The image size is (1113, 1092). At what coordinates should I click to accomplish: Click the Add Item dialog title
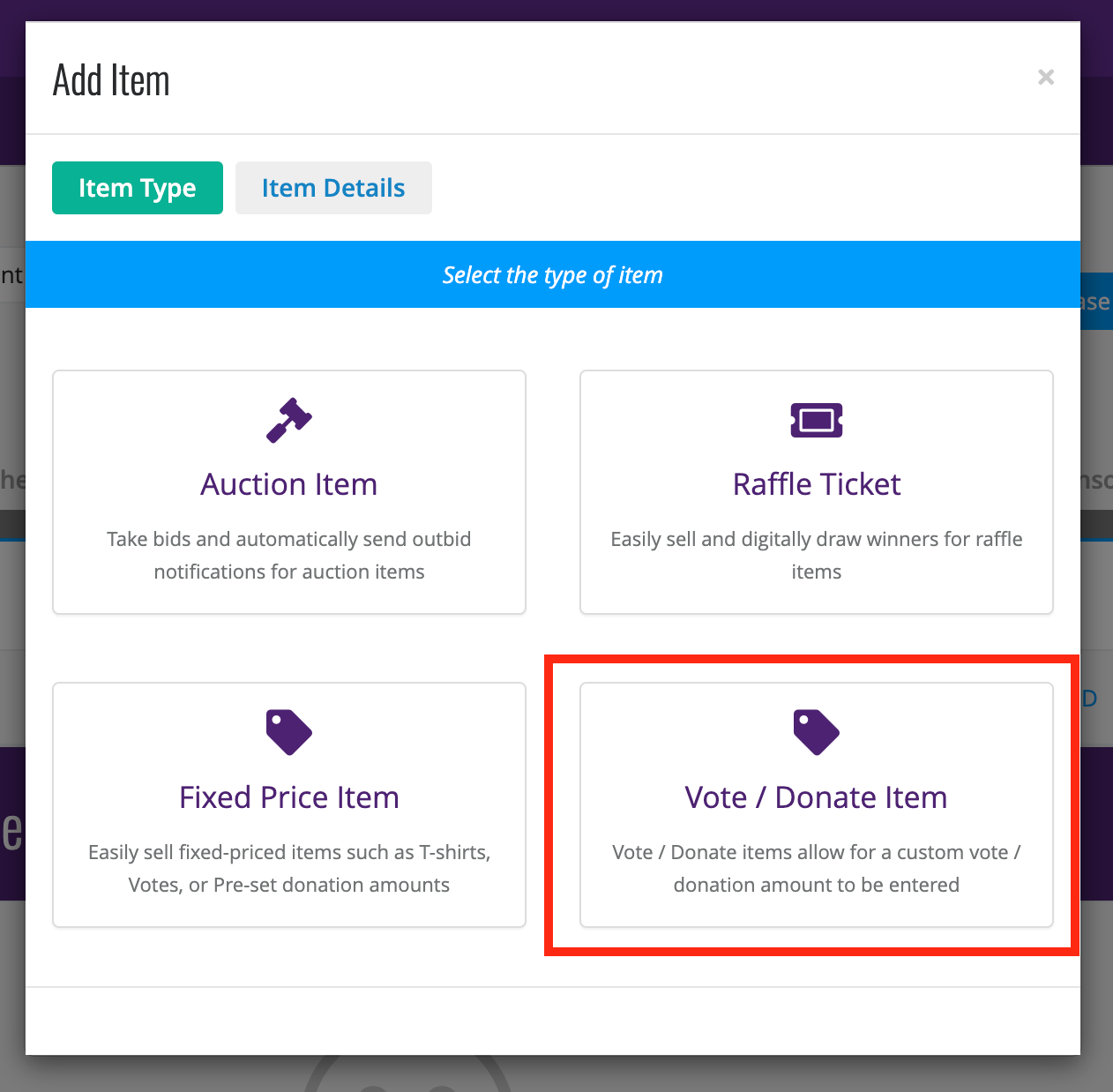click(x=111, y=80)
